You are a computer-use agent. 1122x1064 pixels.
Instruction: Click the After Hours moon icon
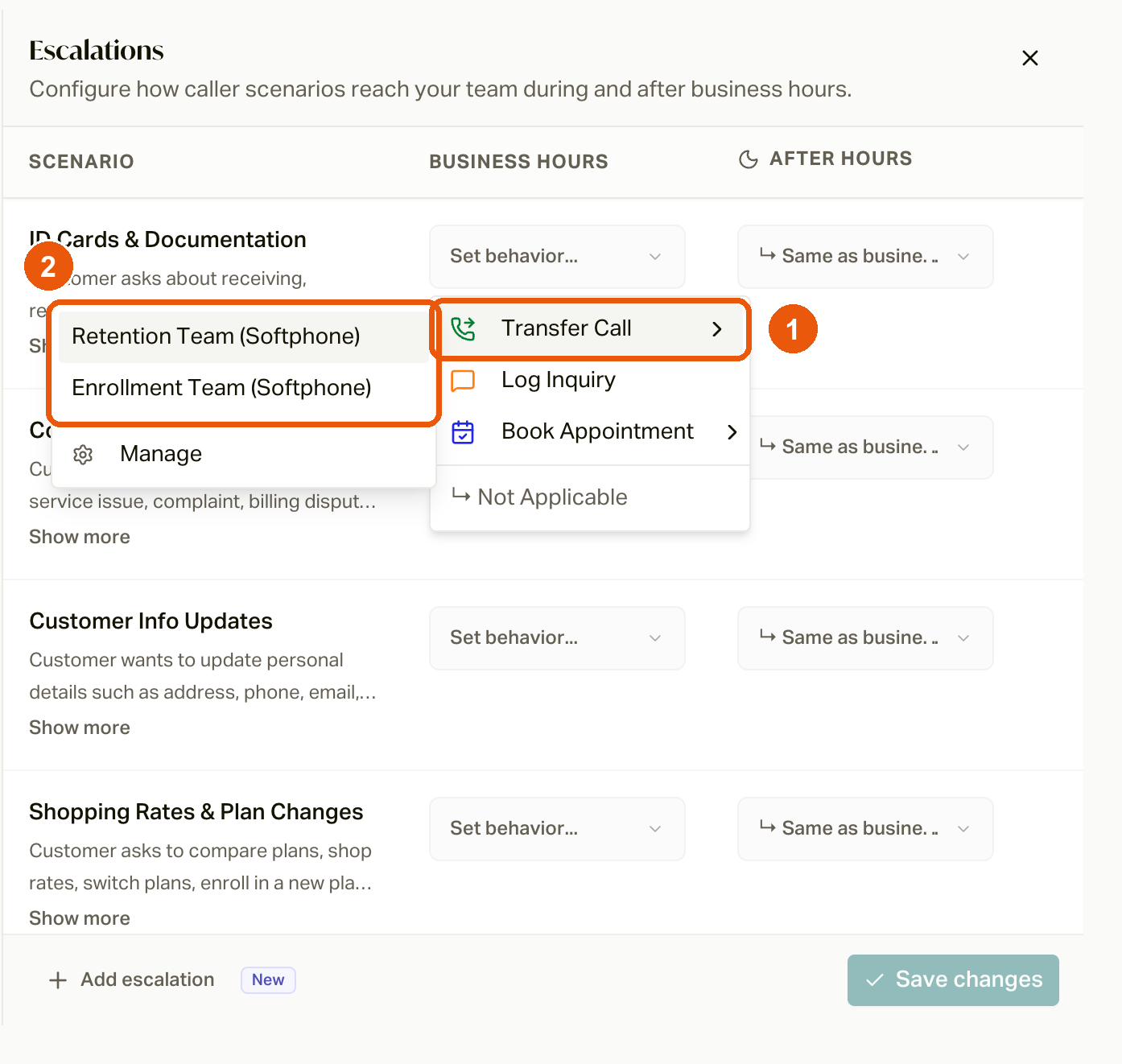click(748, 159)
